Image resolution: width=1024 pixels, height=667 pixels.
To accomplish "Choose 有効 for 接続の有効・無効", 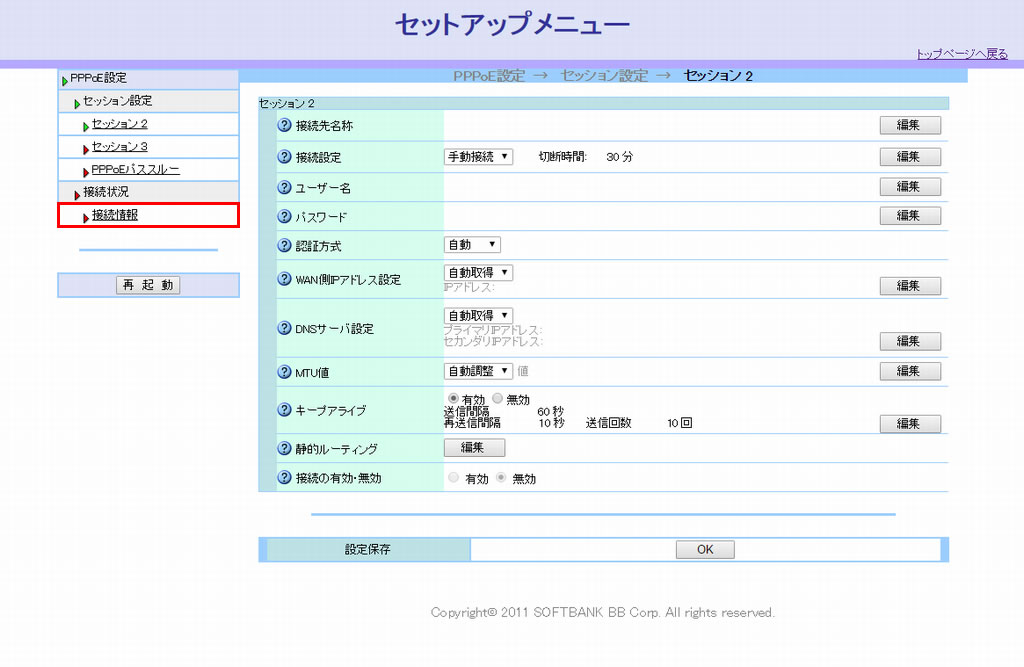I will click(x=454, y=479).
